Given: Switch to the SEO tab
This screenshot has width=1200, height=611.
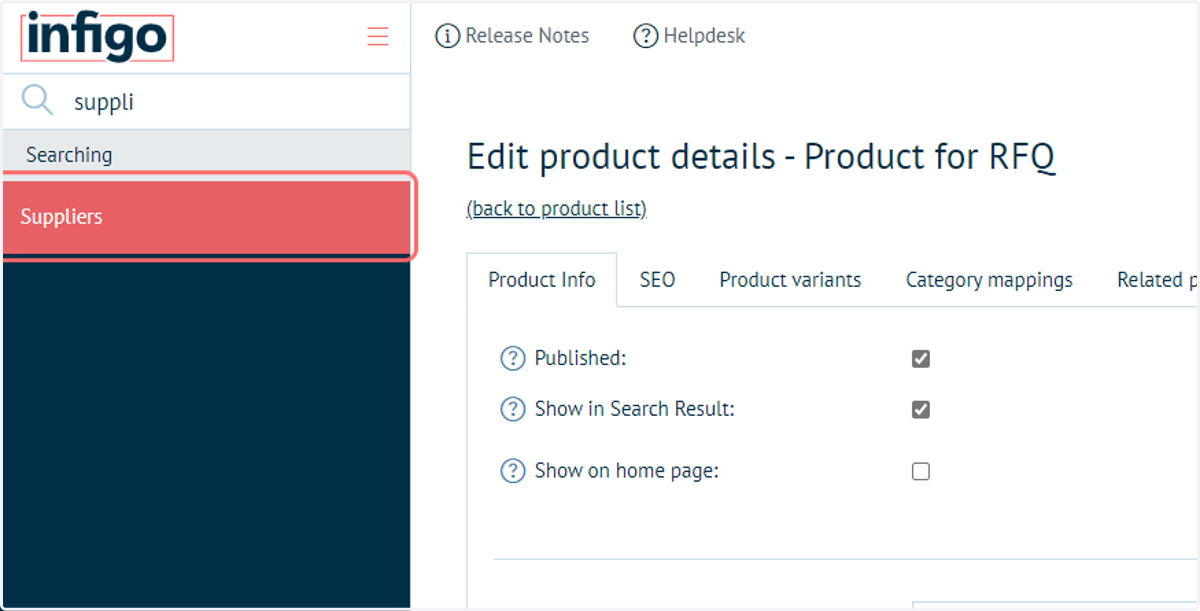Looking at the screenshot, I should tap(657, 280).
